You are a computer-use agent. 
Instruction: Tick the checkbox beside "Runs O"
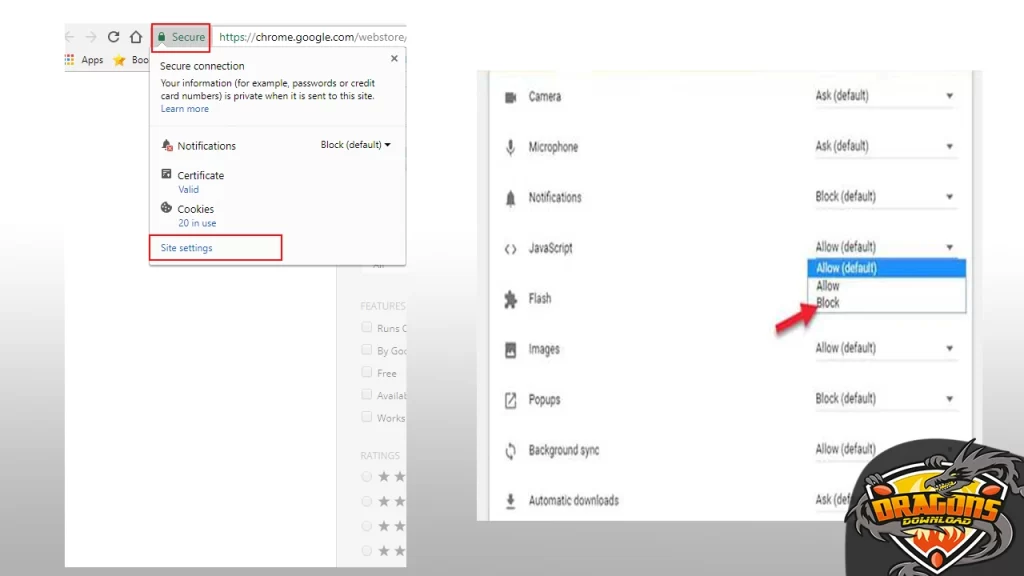click(367, 327)
